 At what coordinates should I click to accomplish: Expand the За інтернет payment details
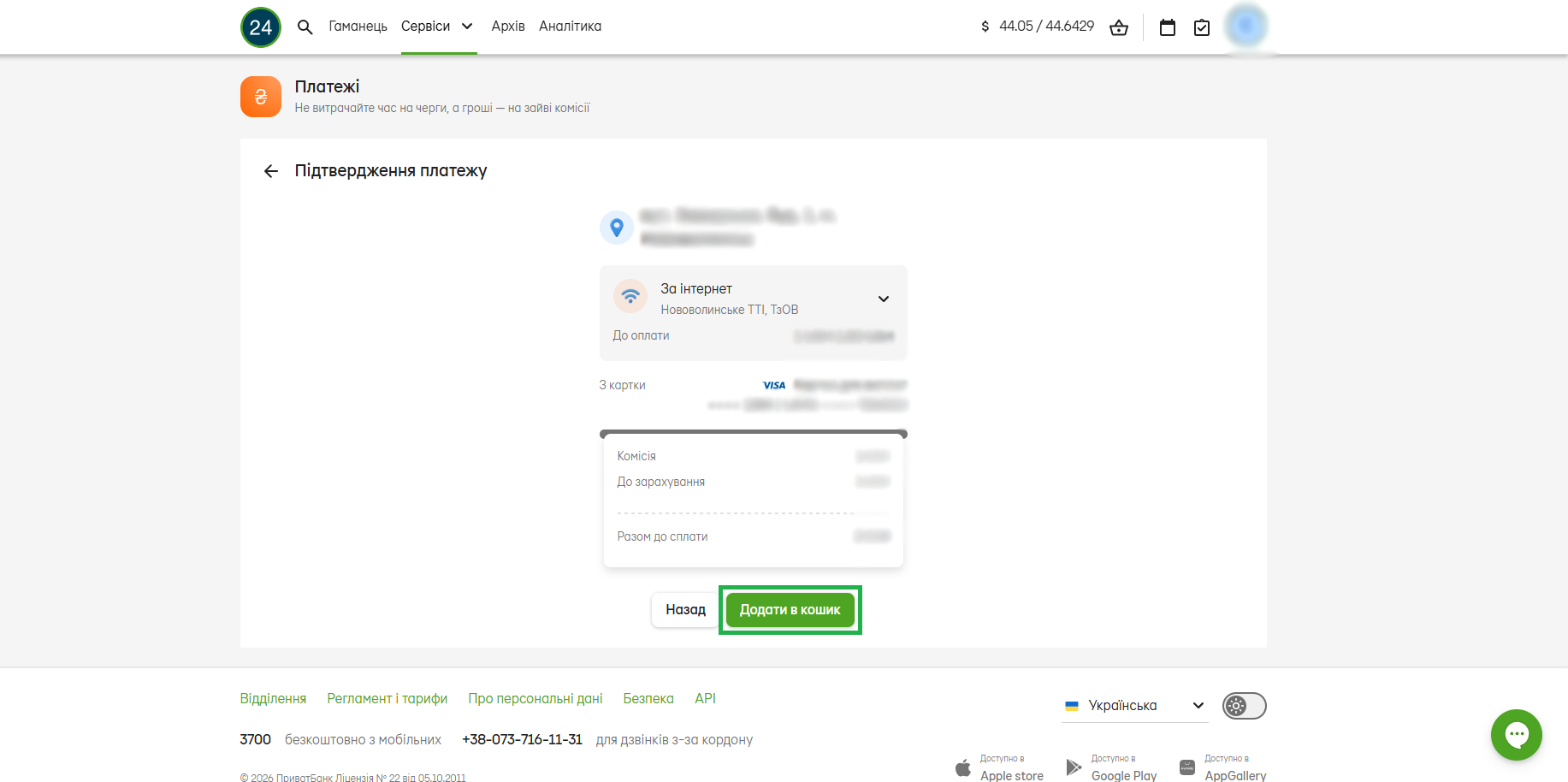point(884,299)
